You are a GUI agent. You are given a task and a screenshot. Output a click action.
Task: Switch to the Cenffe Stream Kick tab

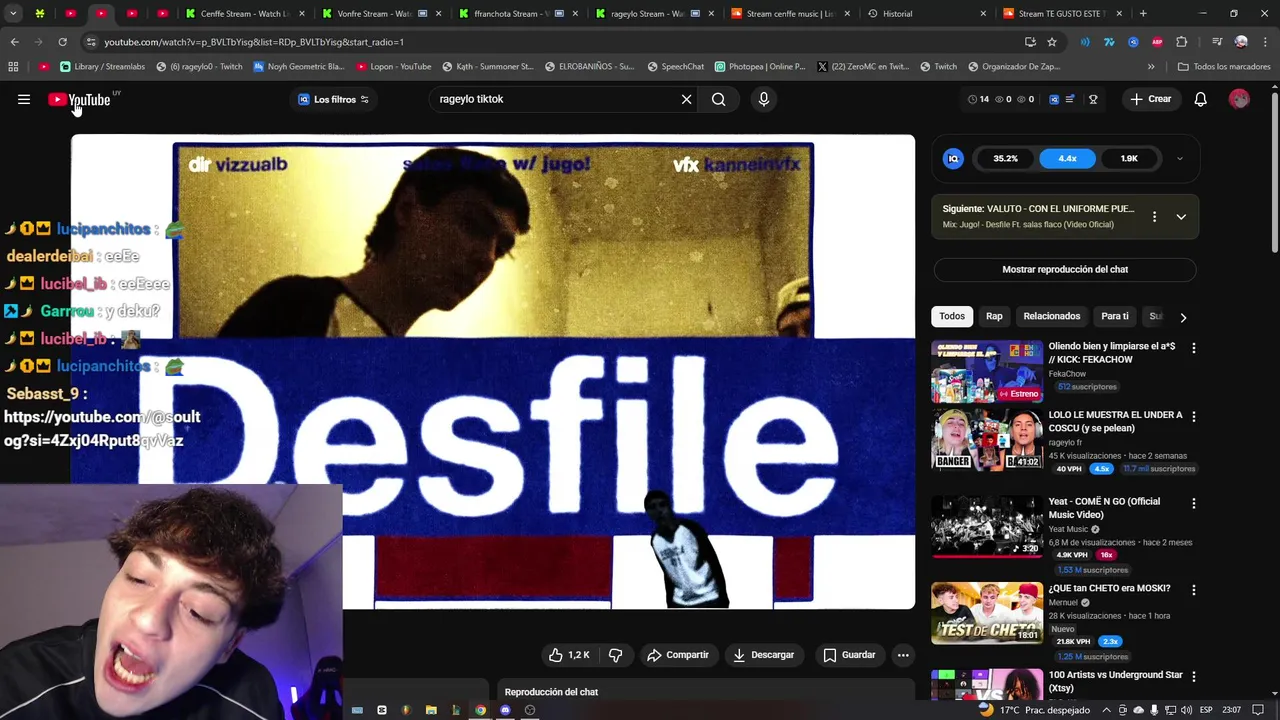click(243, 14)
